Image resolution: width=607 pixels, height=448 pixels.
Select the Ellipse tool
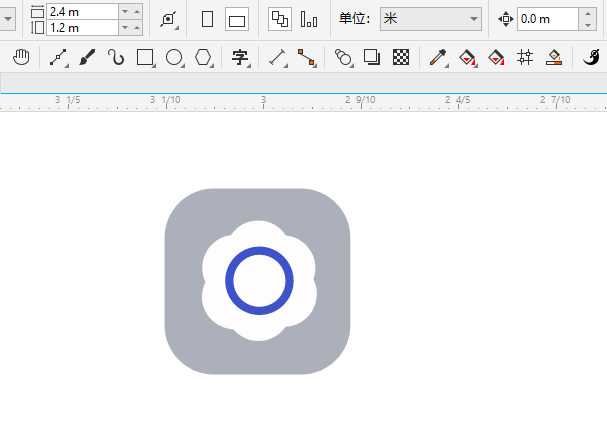(174, 57)
